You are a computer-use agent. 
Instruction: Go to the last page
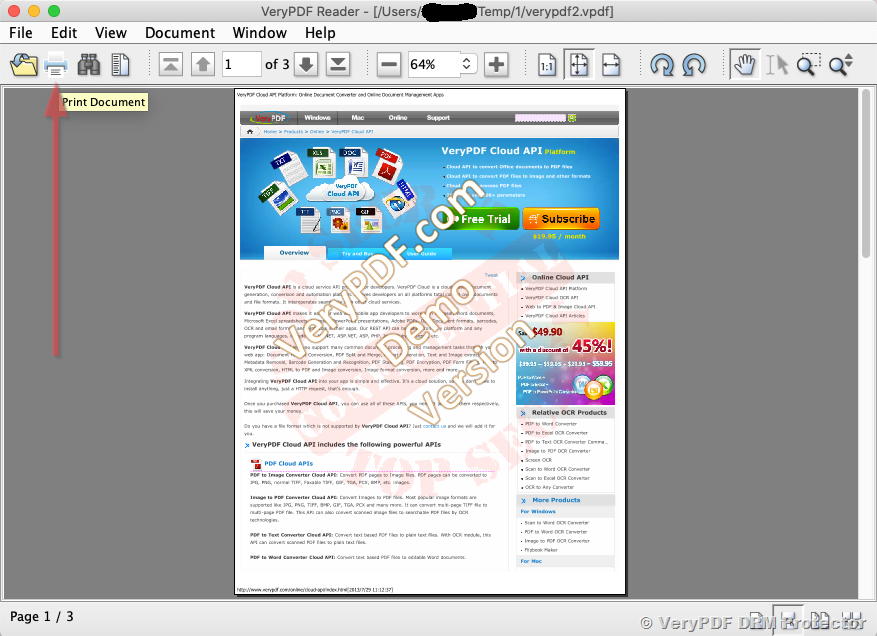338,65
